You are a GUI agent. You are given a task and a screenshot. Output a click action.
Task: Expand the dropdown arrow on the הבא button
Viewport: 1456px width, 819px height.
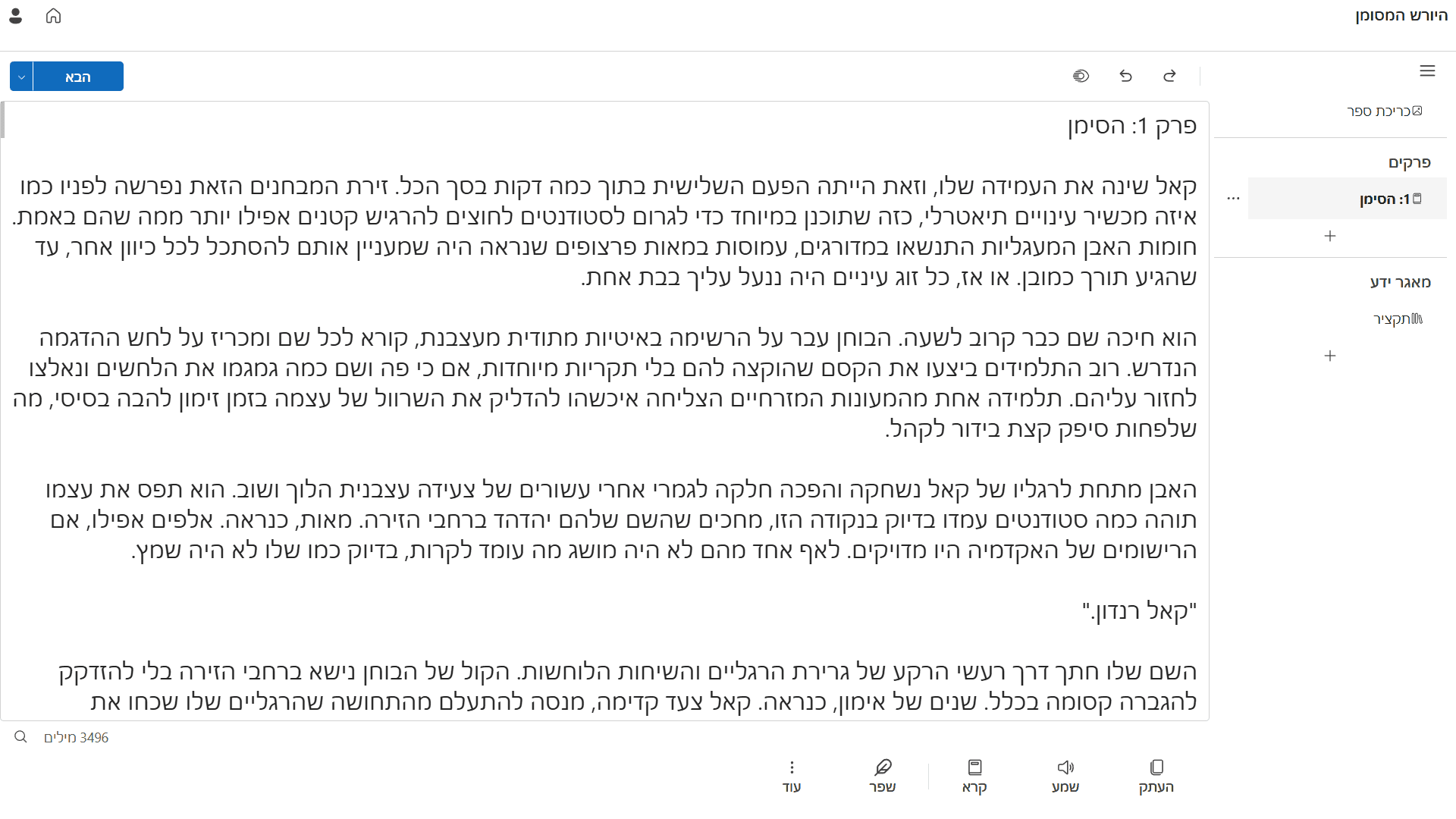21,76
